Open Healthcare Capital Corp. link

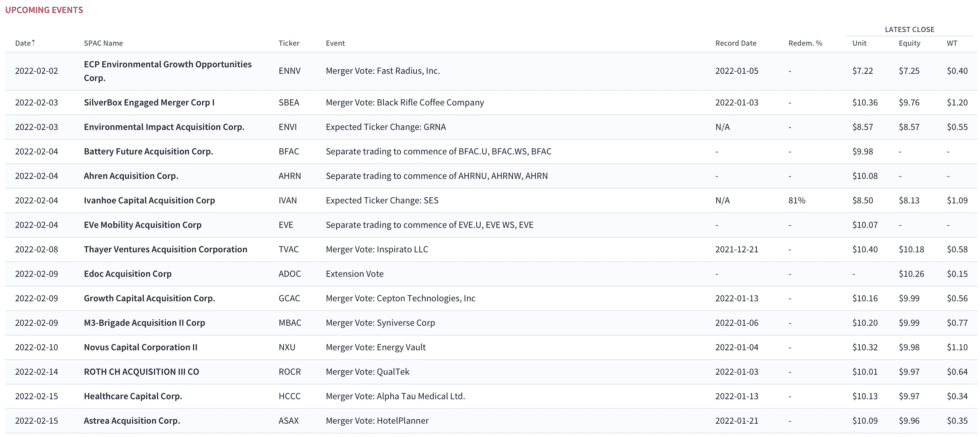[133, 396]
